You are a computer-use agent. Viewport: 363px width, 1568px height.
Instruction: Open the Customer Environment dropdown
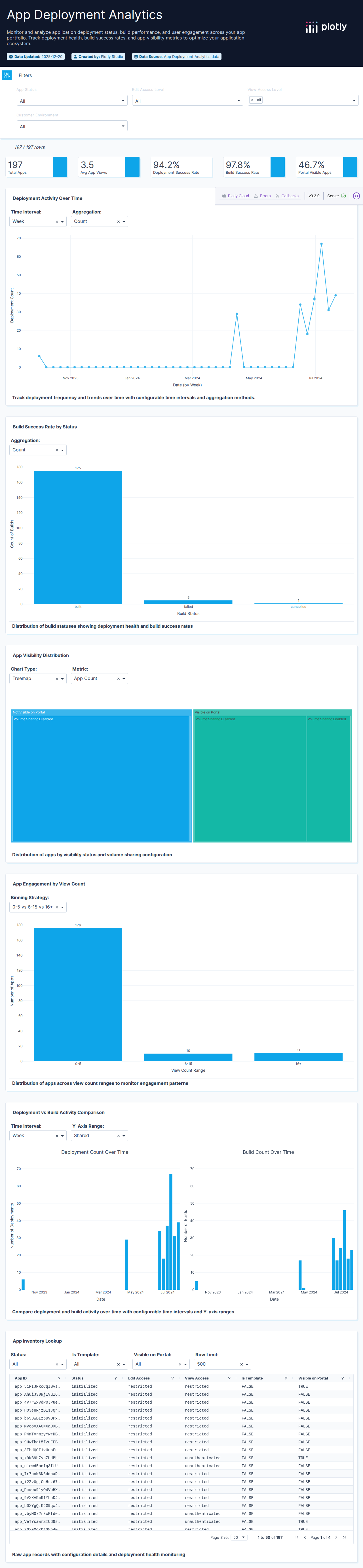[72, 127]
